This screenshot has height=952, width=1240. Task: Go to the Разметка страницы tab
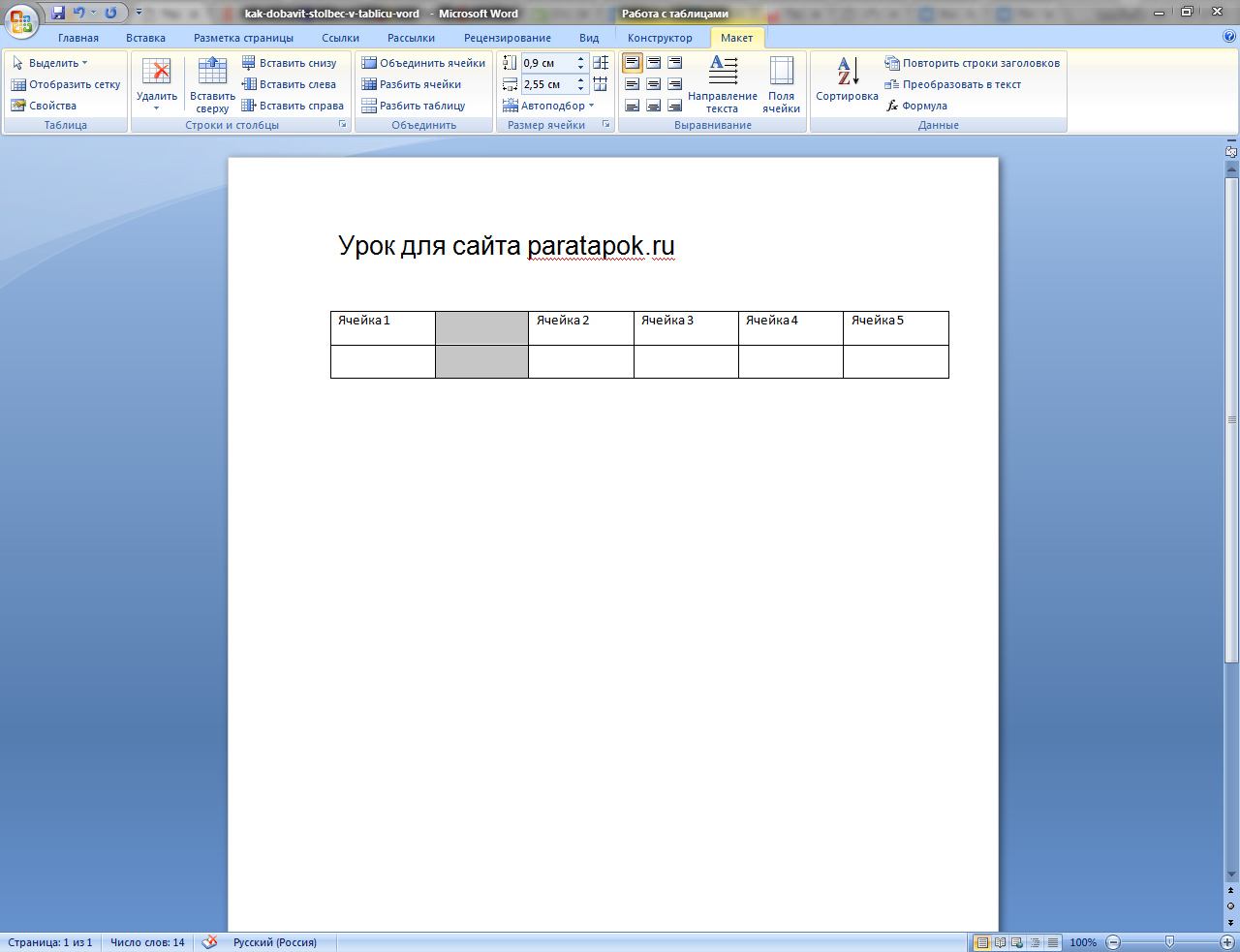click(x=243, y=38)
